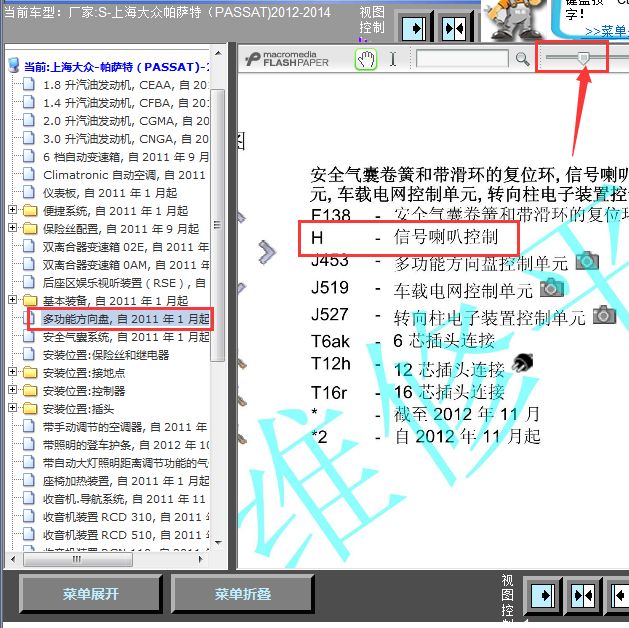This screenshot has height=628, width=629.
Task: Click the camera icon next to J519
Action: [x=552, y=288]
